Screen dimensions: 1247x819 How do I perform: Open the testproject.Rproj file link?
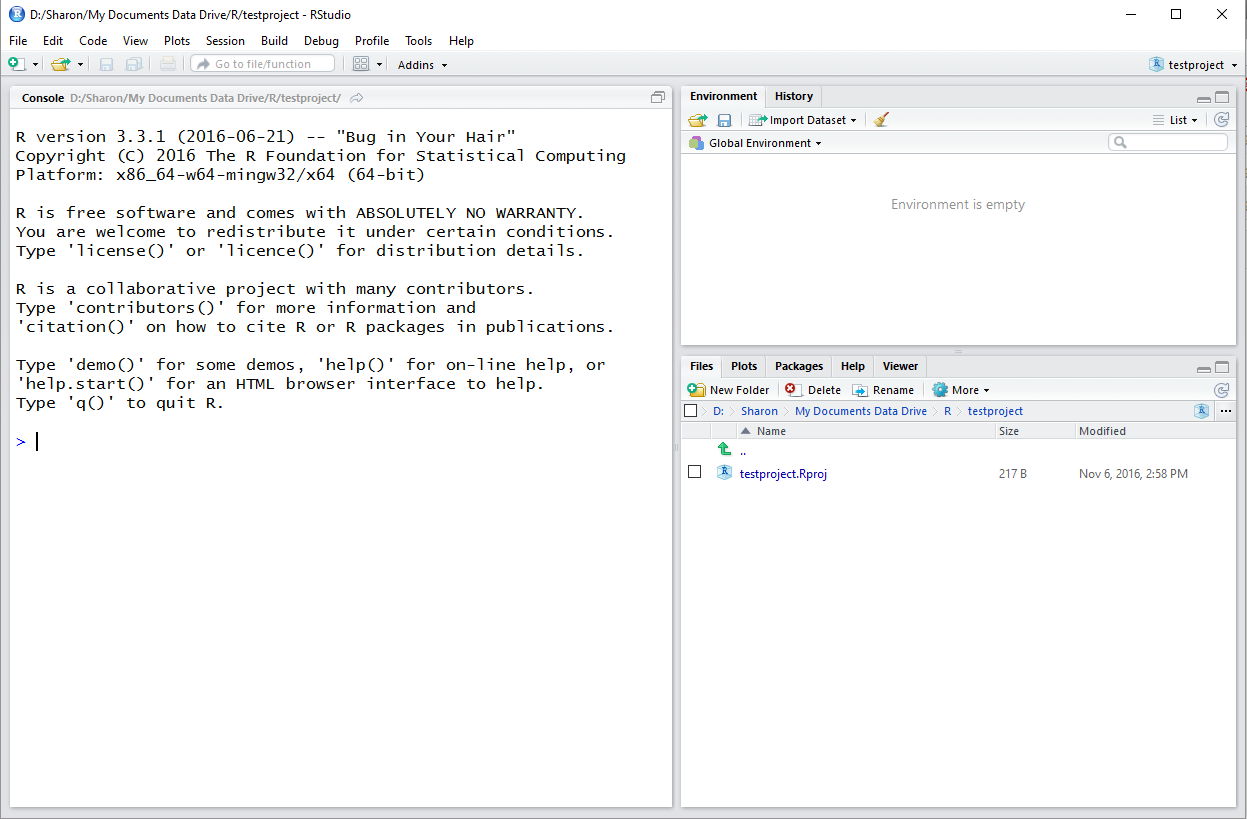[783, 474]
